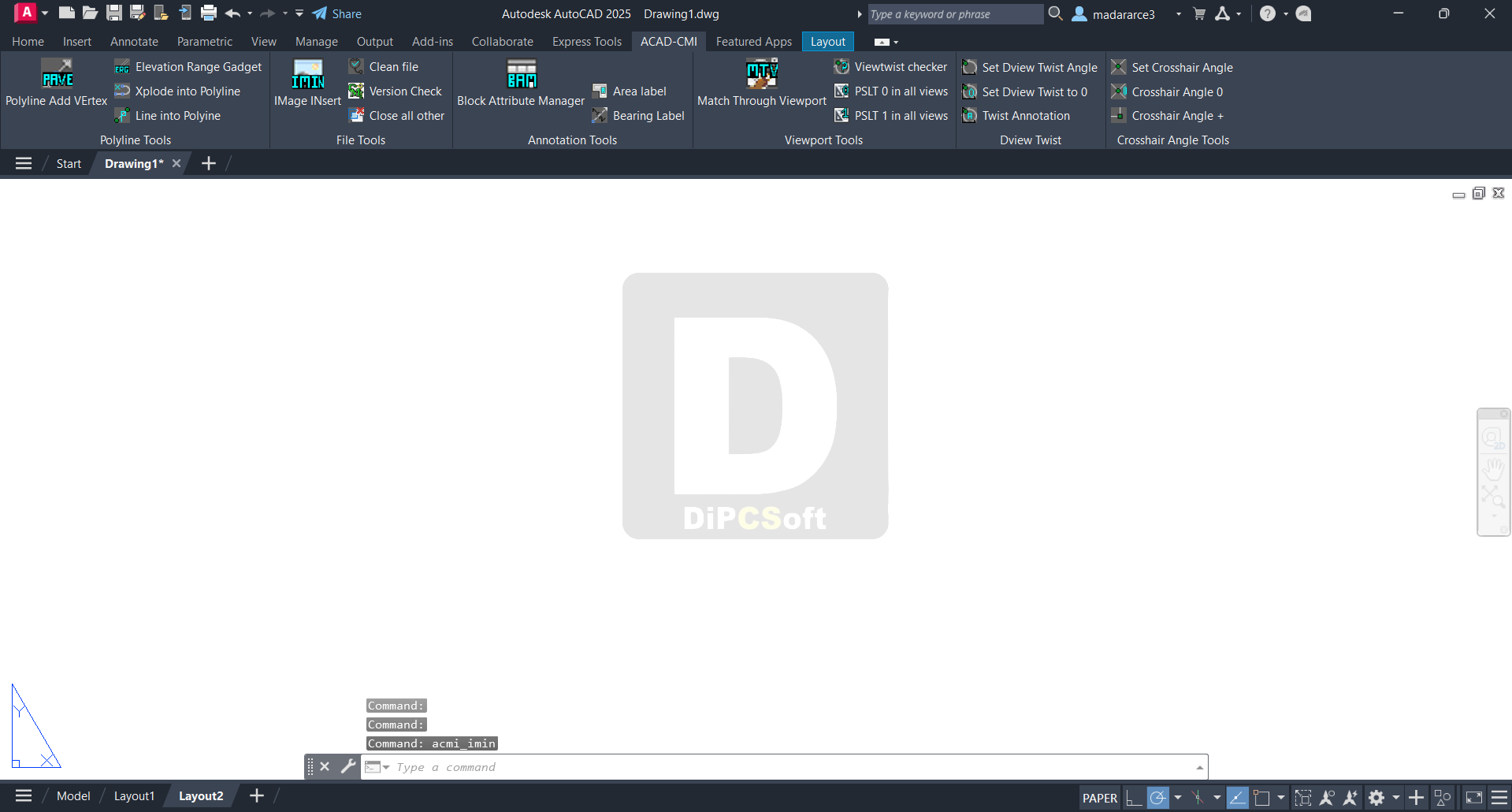Click the search keyword or phrase box
This screenshot has height=812, width=1512.
(955, 14)
